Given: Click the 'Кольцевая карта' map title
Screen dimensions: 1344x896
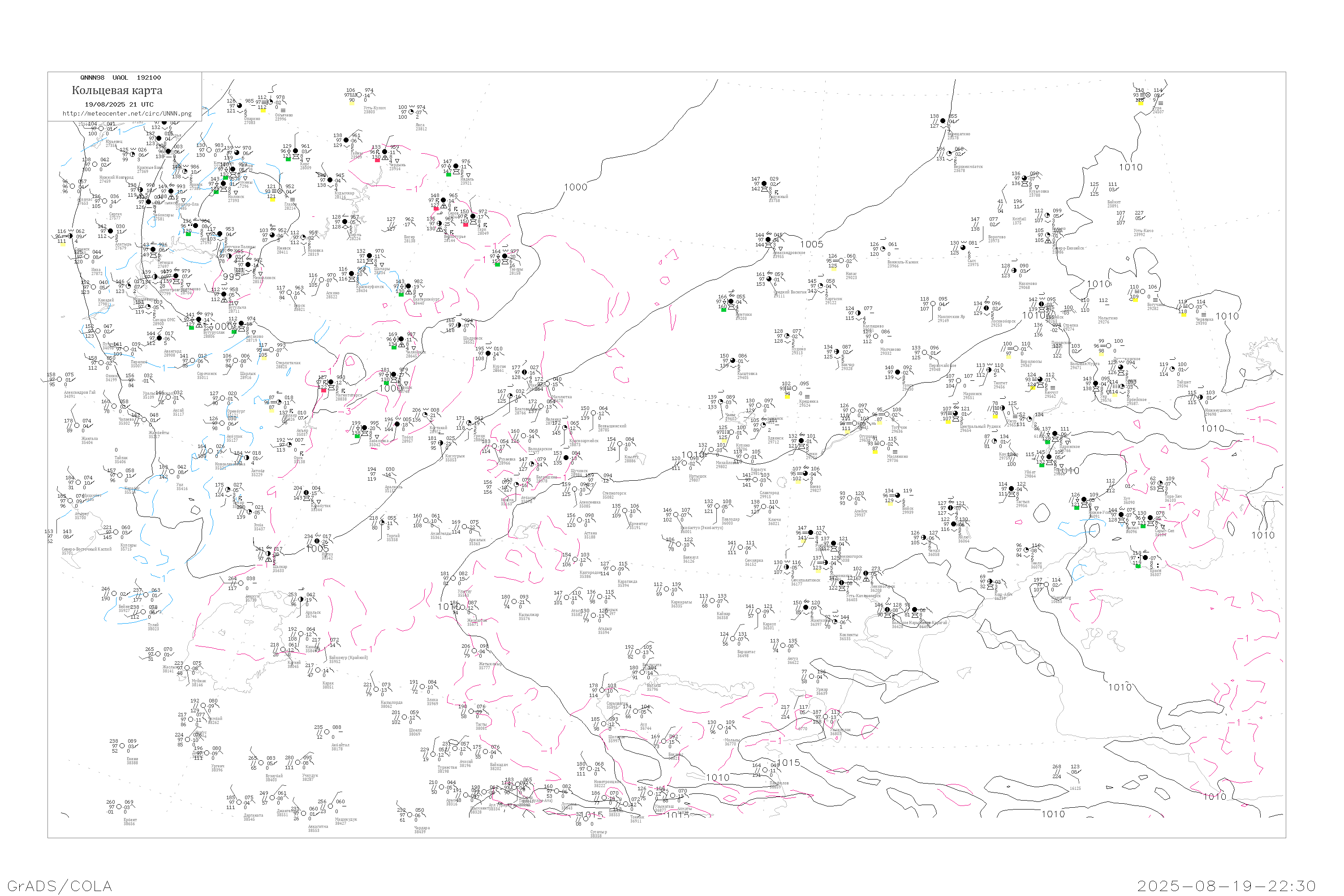Looking at the screenshot, I should pyautogui.click(x=117, y=90).
